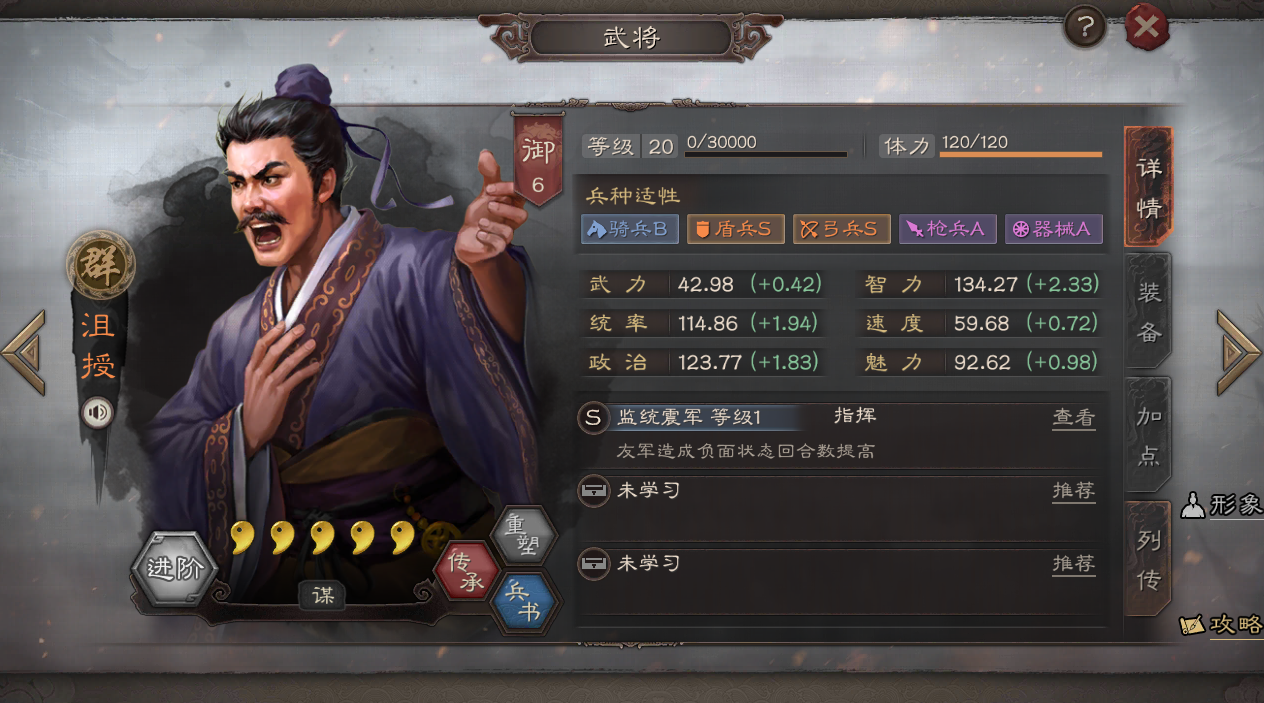Open the 形象 appearance icon
Viewport: 1264px width, 703px height.
tap(1222, 504)
